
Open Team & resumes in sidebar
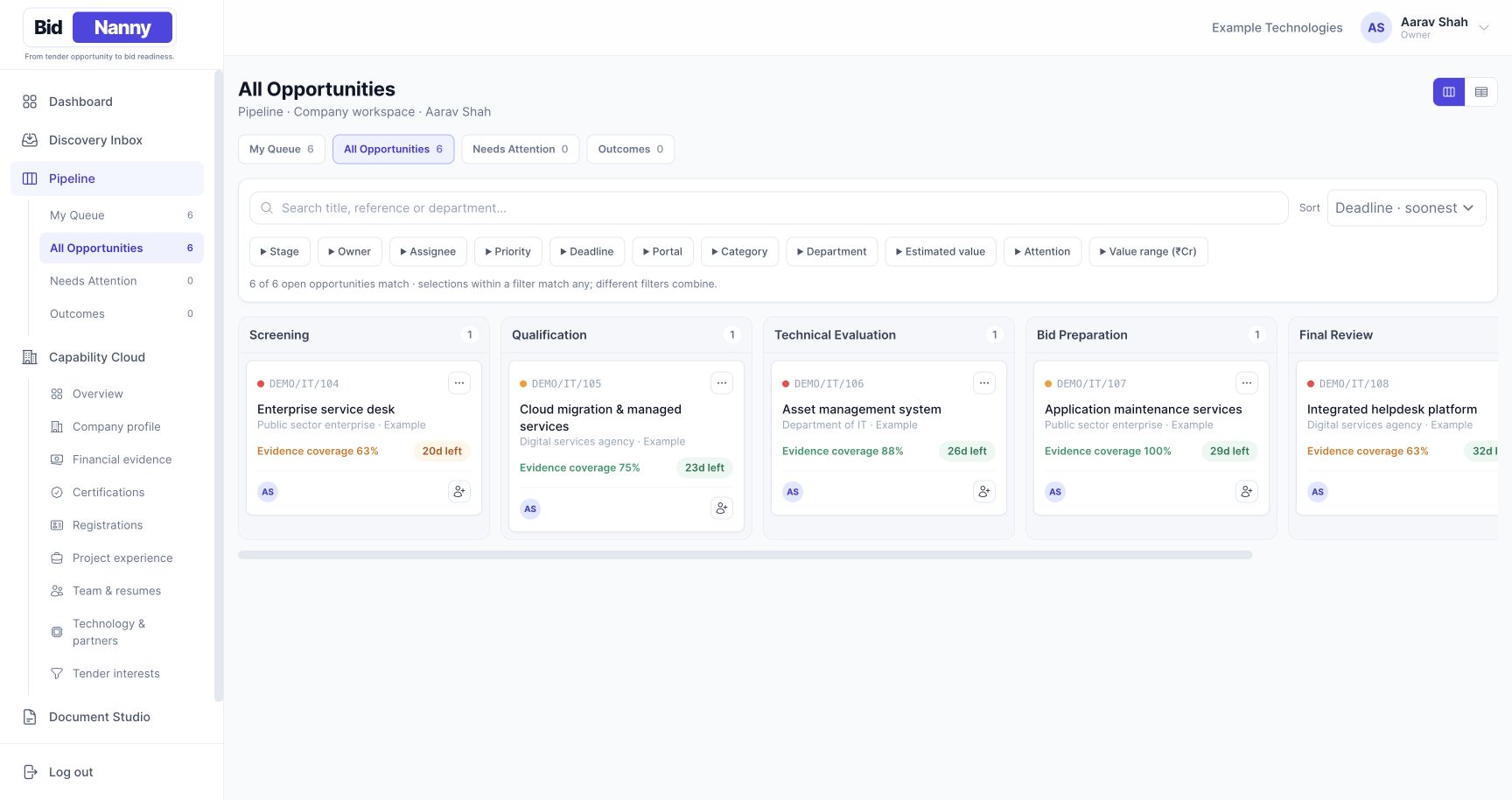pyautogui.click(x=122, y=591)
